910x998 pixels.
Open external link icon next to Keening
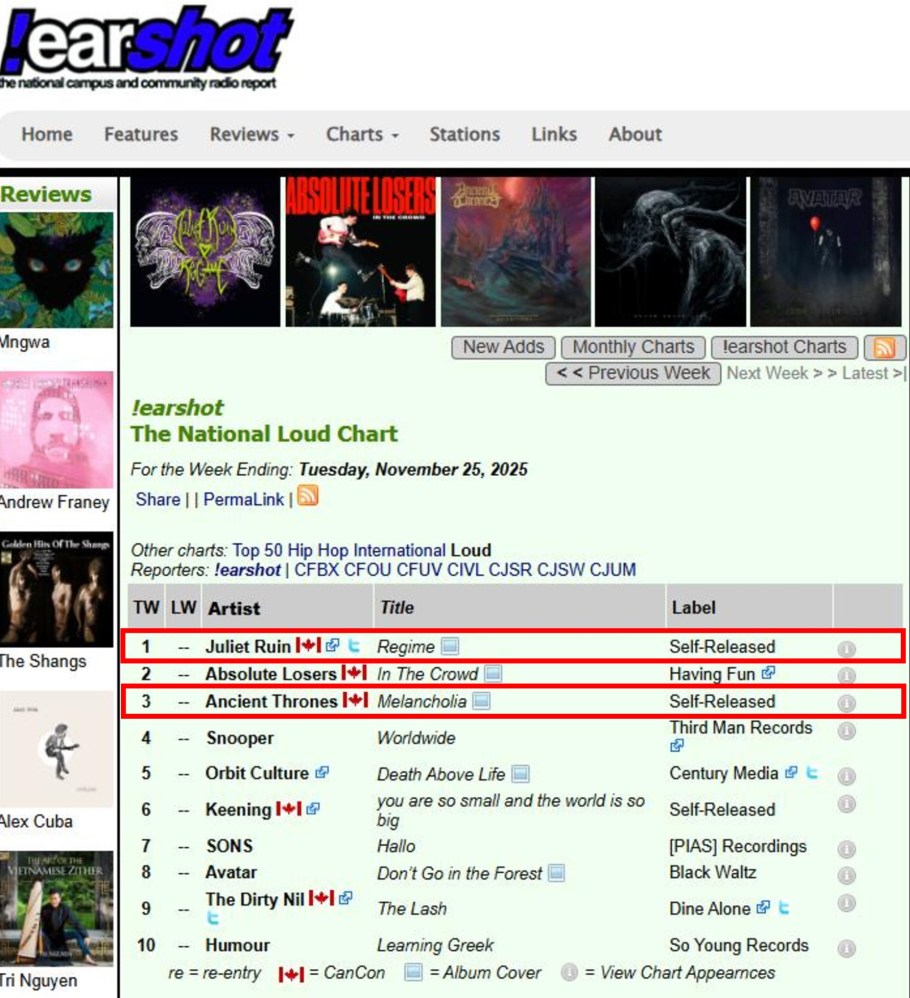312,809
